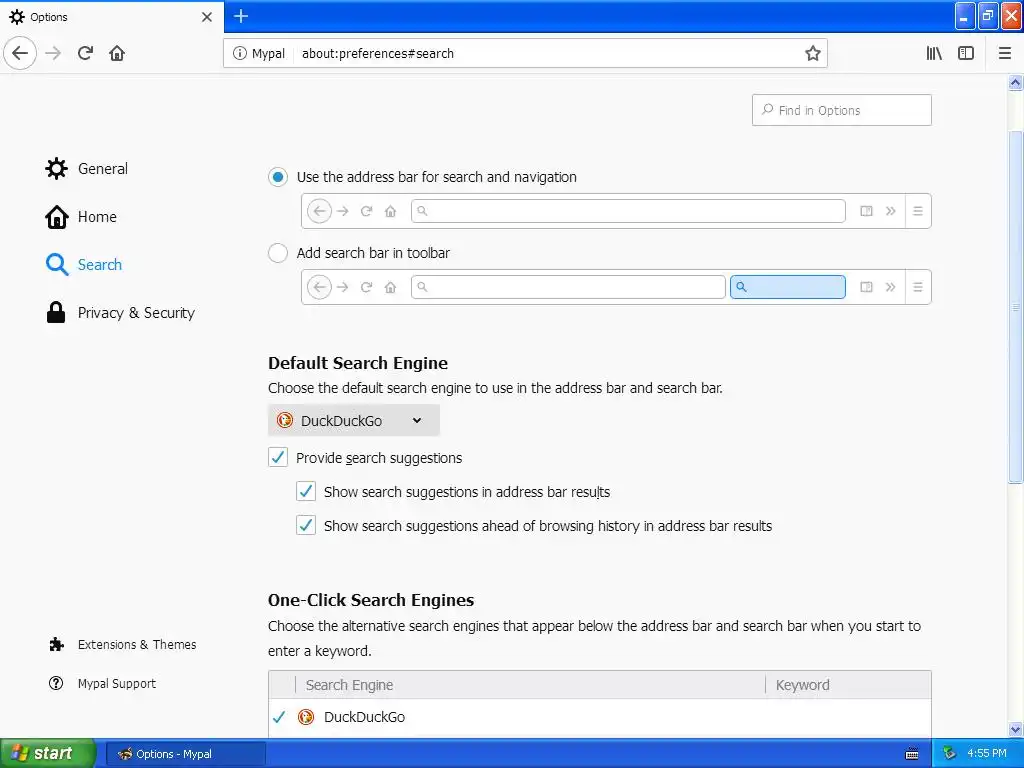Bookmark this page with the star icon
The height and width of the screenshot is (768, 1024).
(812, 53)
